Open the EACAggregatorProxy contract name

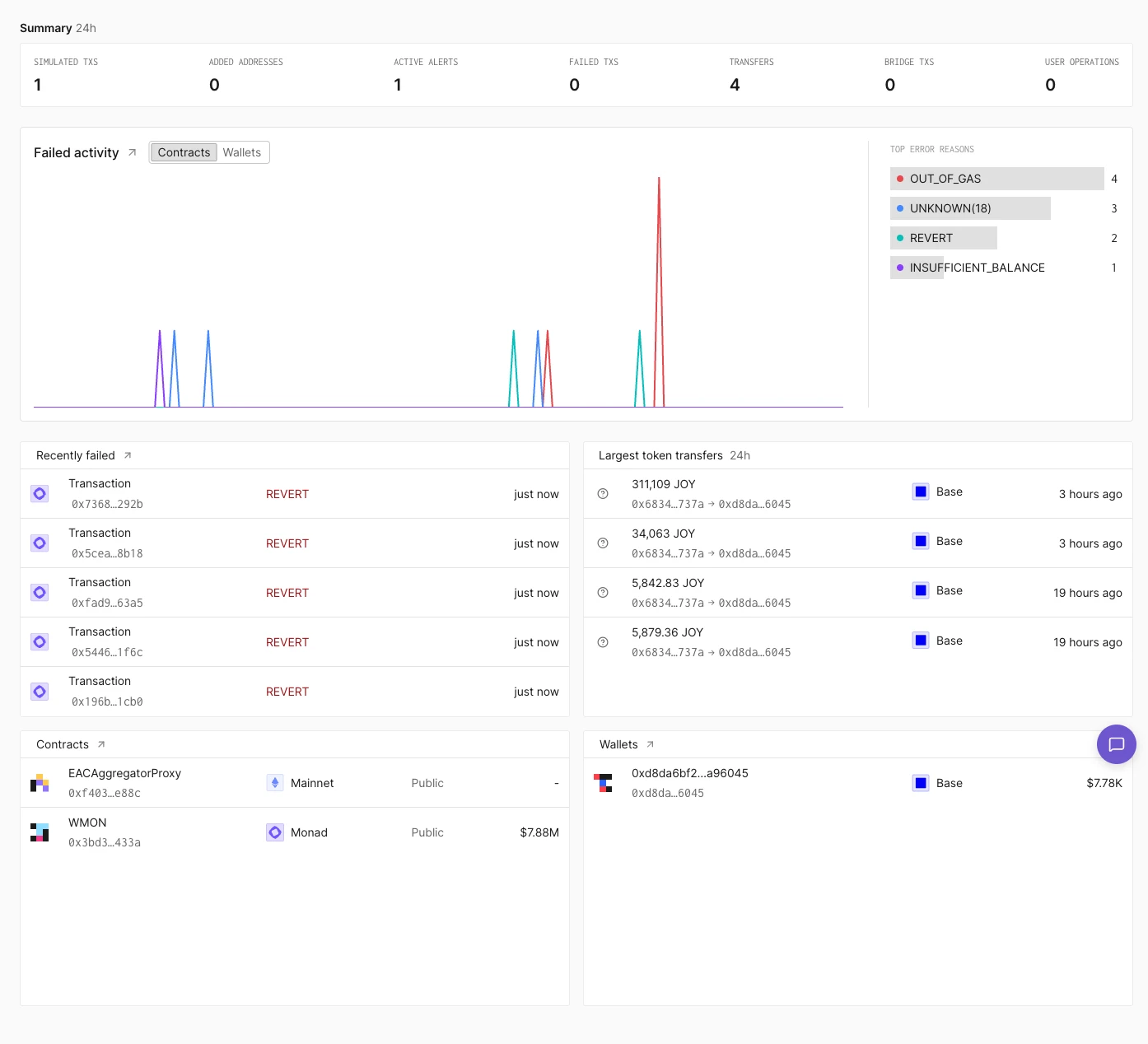(x=124, y=773)
